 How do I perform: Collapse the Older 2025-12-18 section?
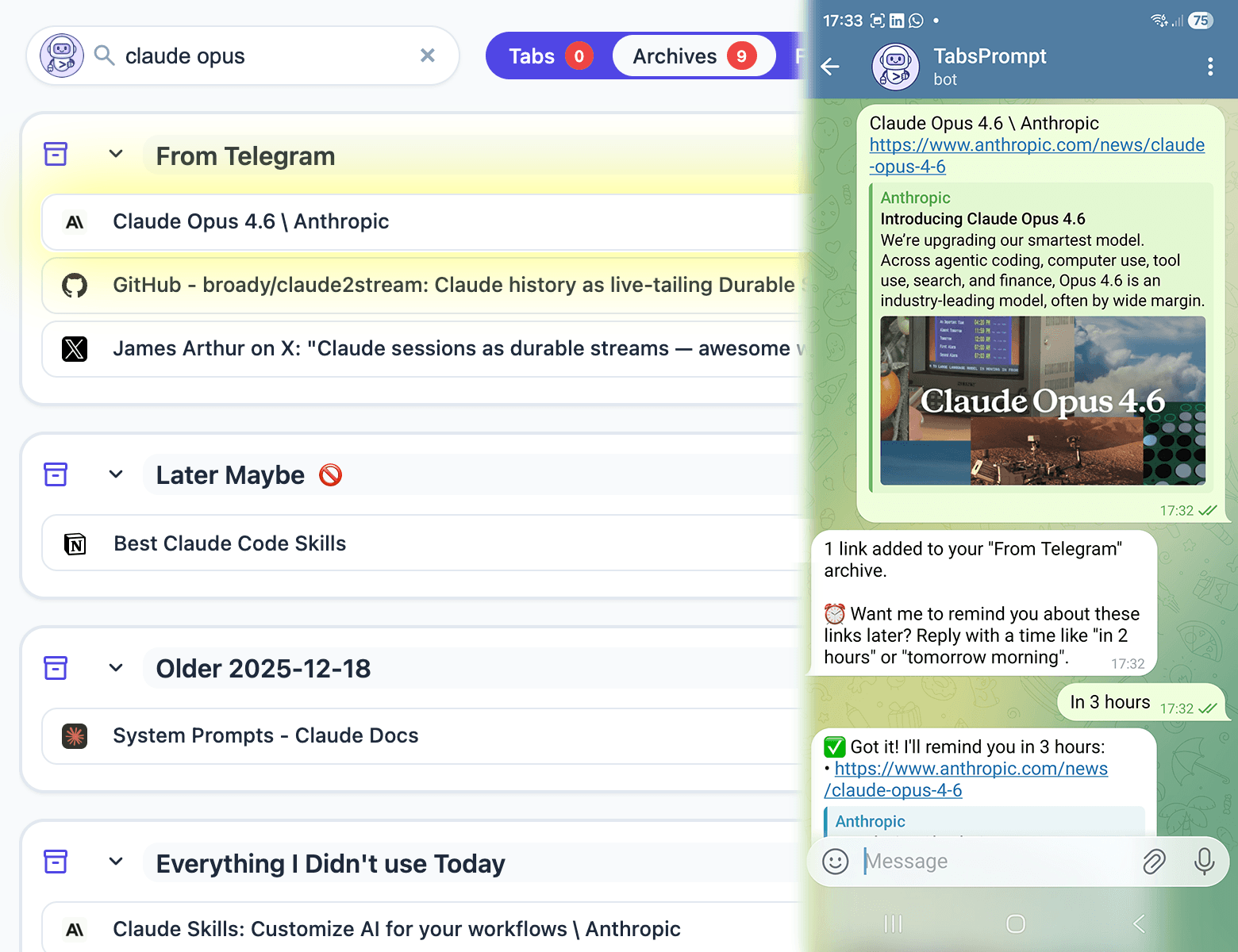pyautogui.click(x=116, y=667)
